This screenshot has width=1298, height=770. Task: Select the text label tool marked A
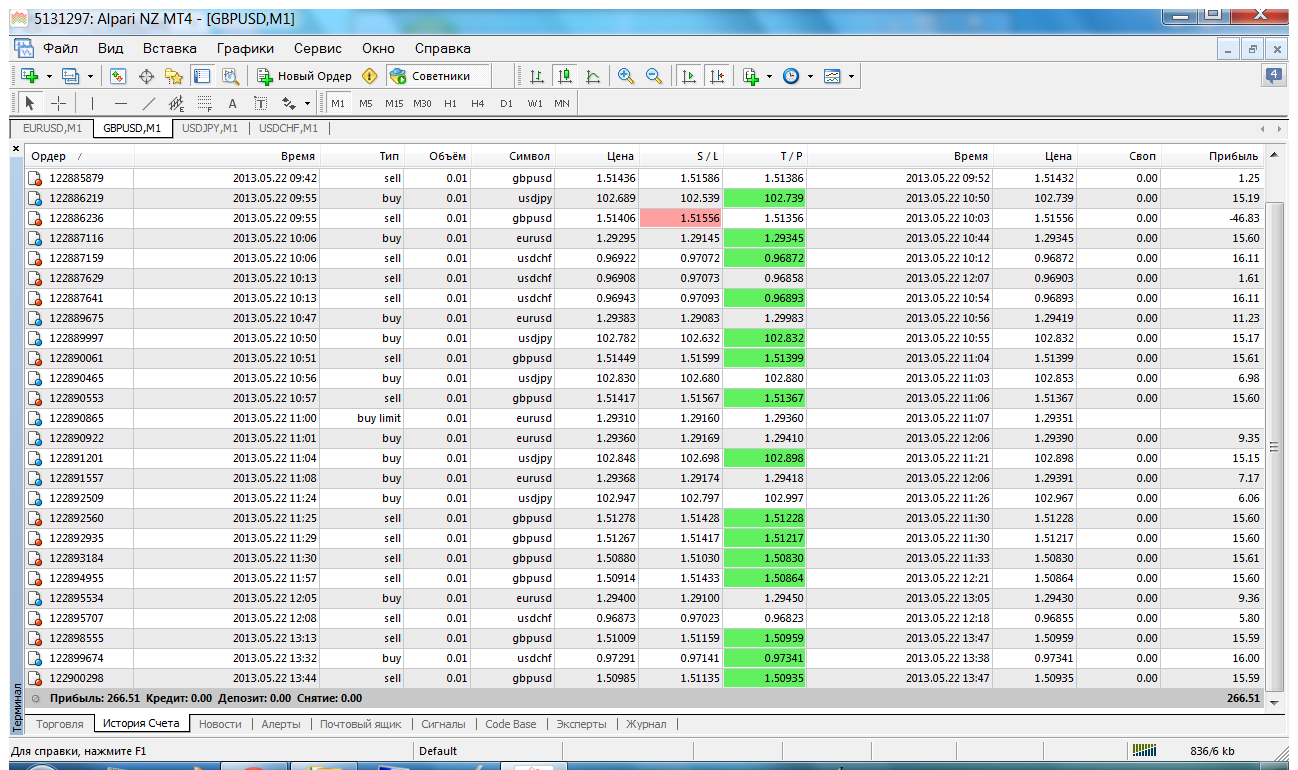[232, 103]
